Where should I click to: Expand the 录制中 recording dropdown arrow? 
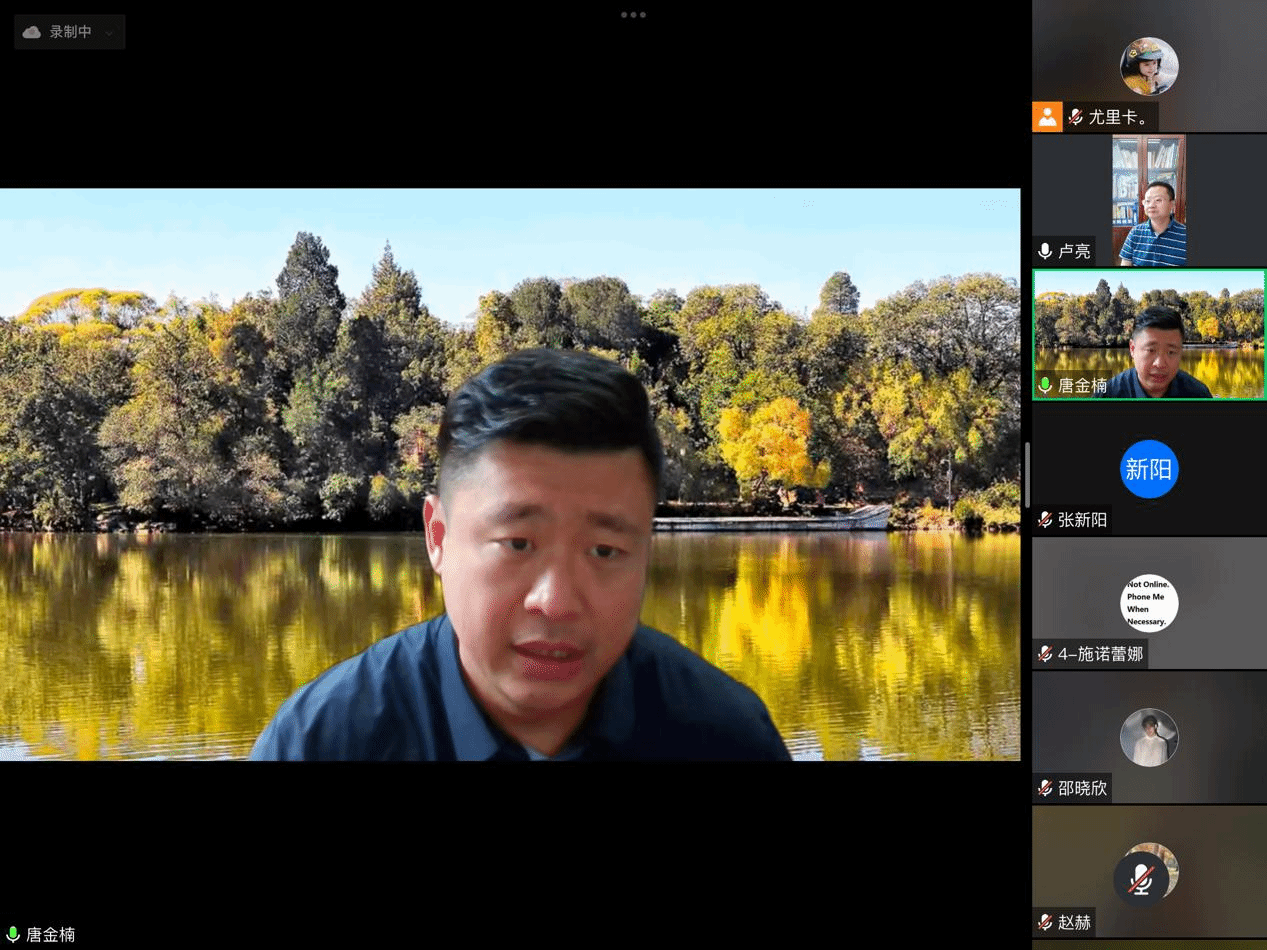109,33
